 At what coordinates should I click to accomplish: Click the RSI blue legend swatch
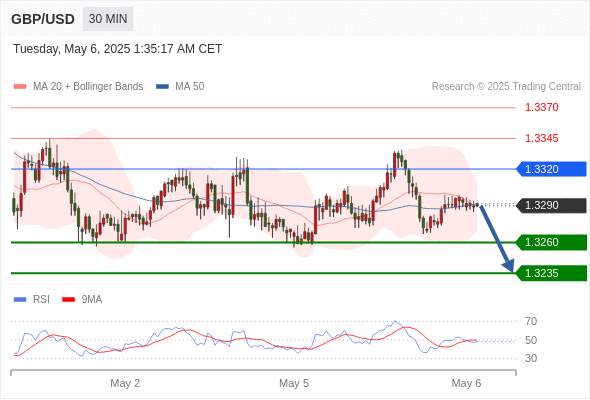[20, 300]
